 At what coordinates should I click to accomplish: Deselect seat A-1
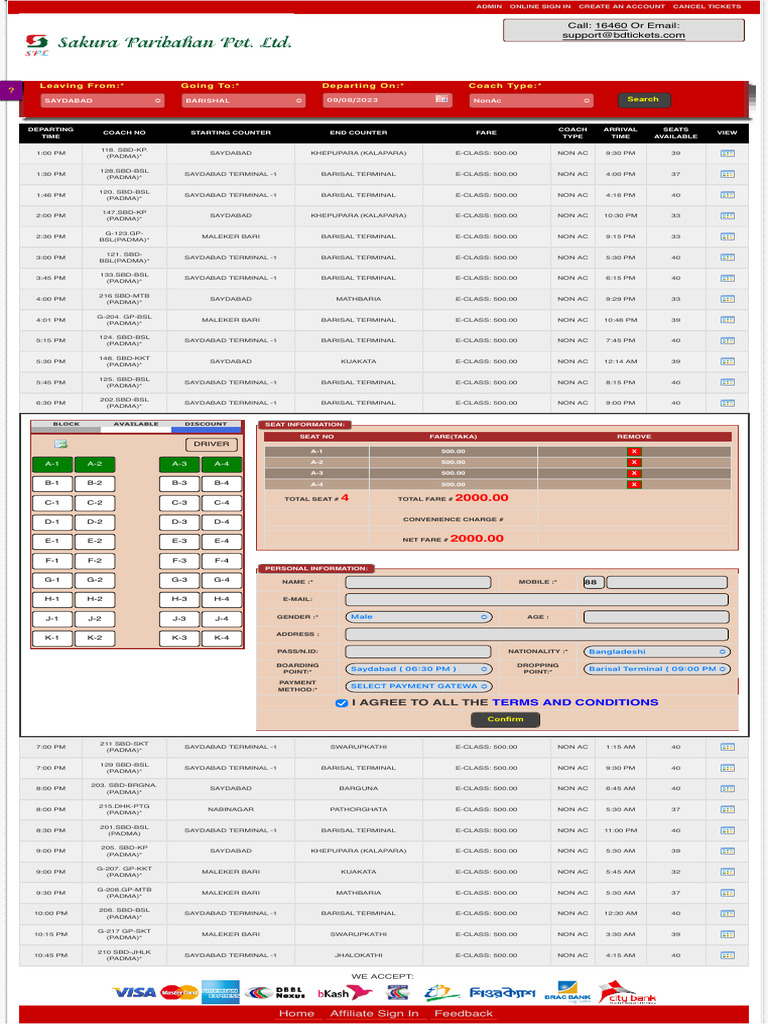[x=52, y=464]
